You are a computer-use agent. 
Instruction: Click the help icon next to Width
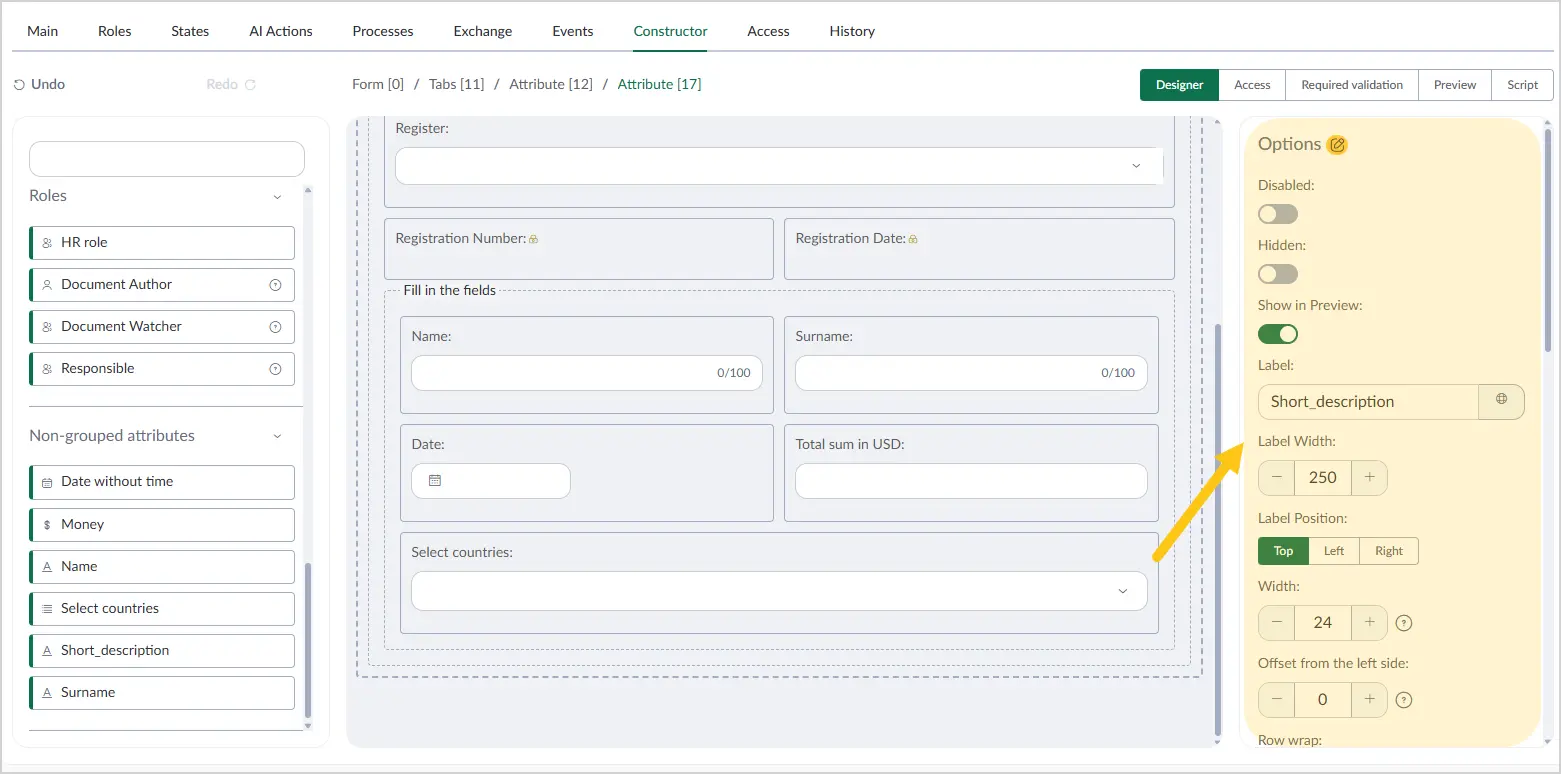coord(1404,623)
